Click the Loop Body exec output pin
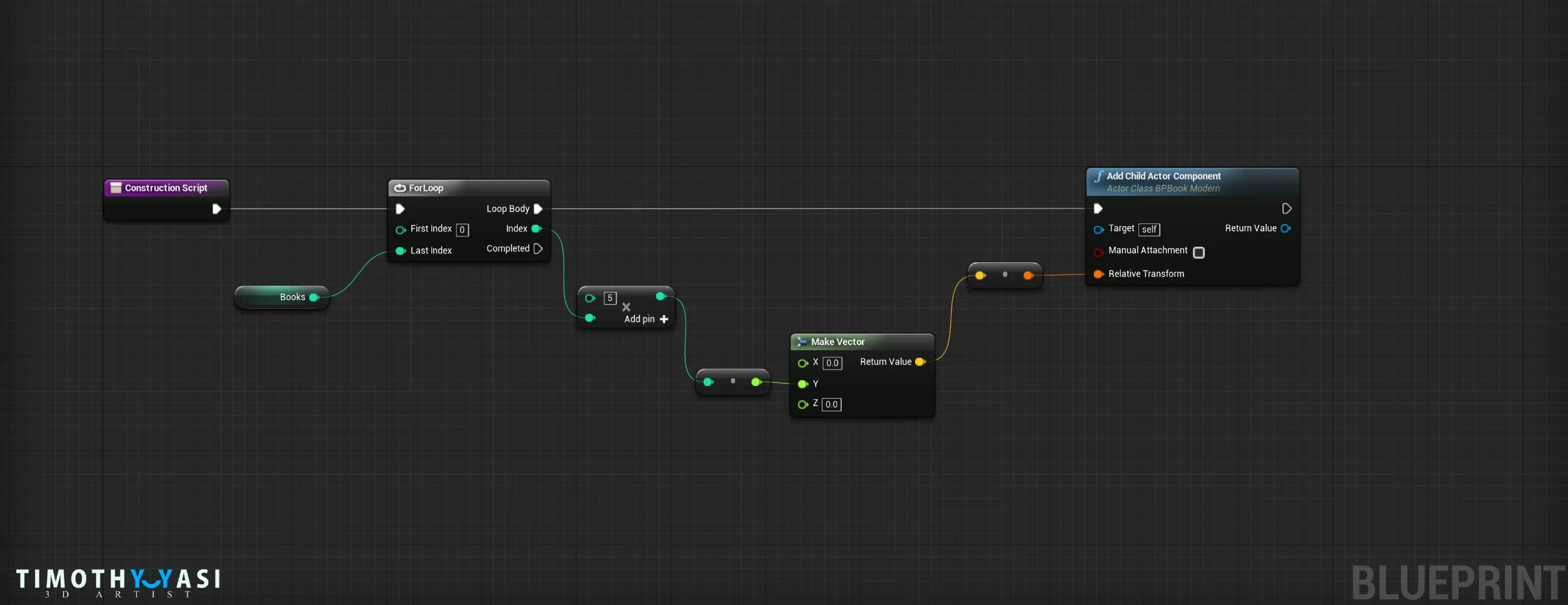Viewport: 1568px width, 605px height. point(538,209)
